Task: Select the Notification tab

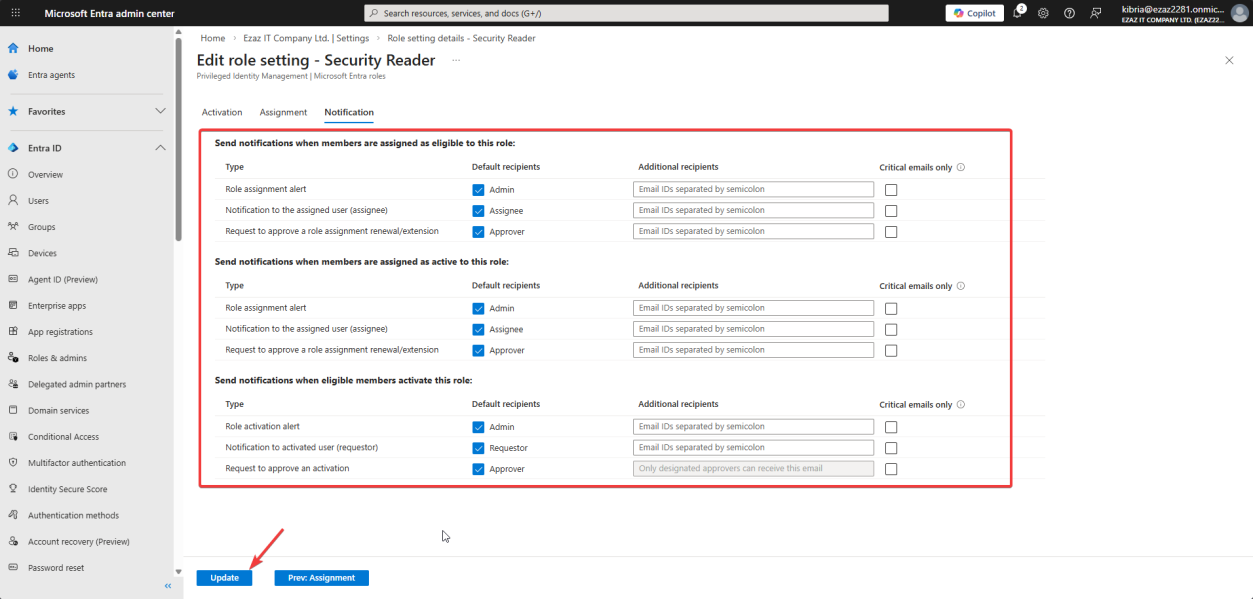Action: [x=349, y=112]
